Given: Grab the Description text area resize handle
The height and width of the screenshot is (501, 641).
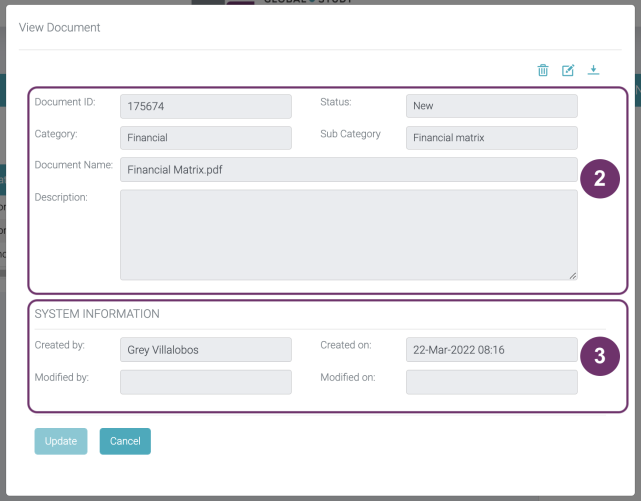Looking at the screenshot, I should coord(573,275).
